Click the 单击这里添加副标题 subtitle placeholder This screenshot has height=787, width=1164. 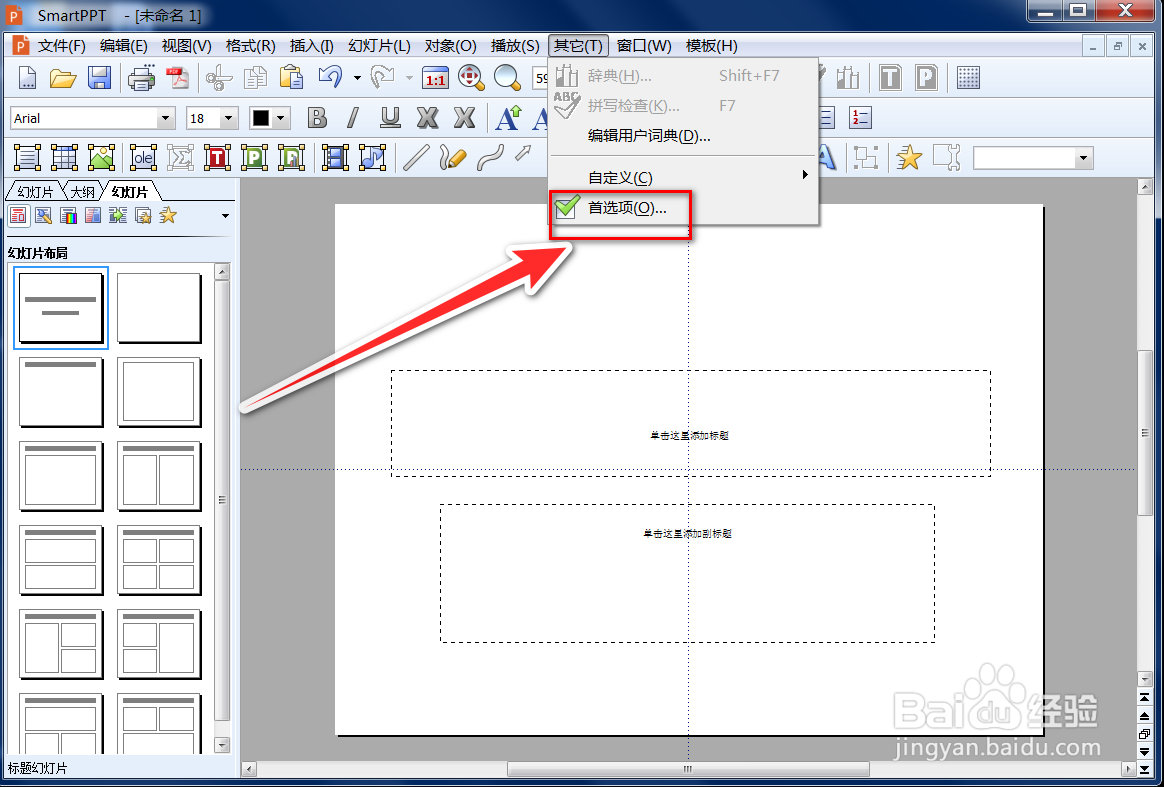coord(687,573)
